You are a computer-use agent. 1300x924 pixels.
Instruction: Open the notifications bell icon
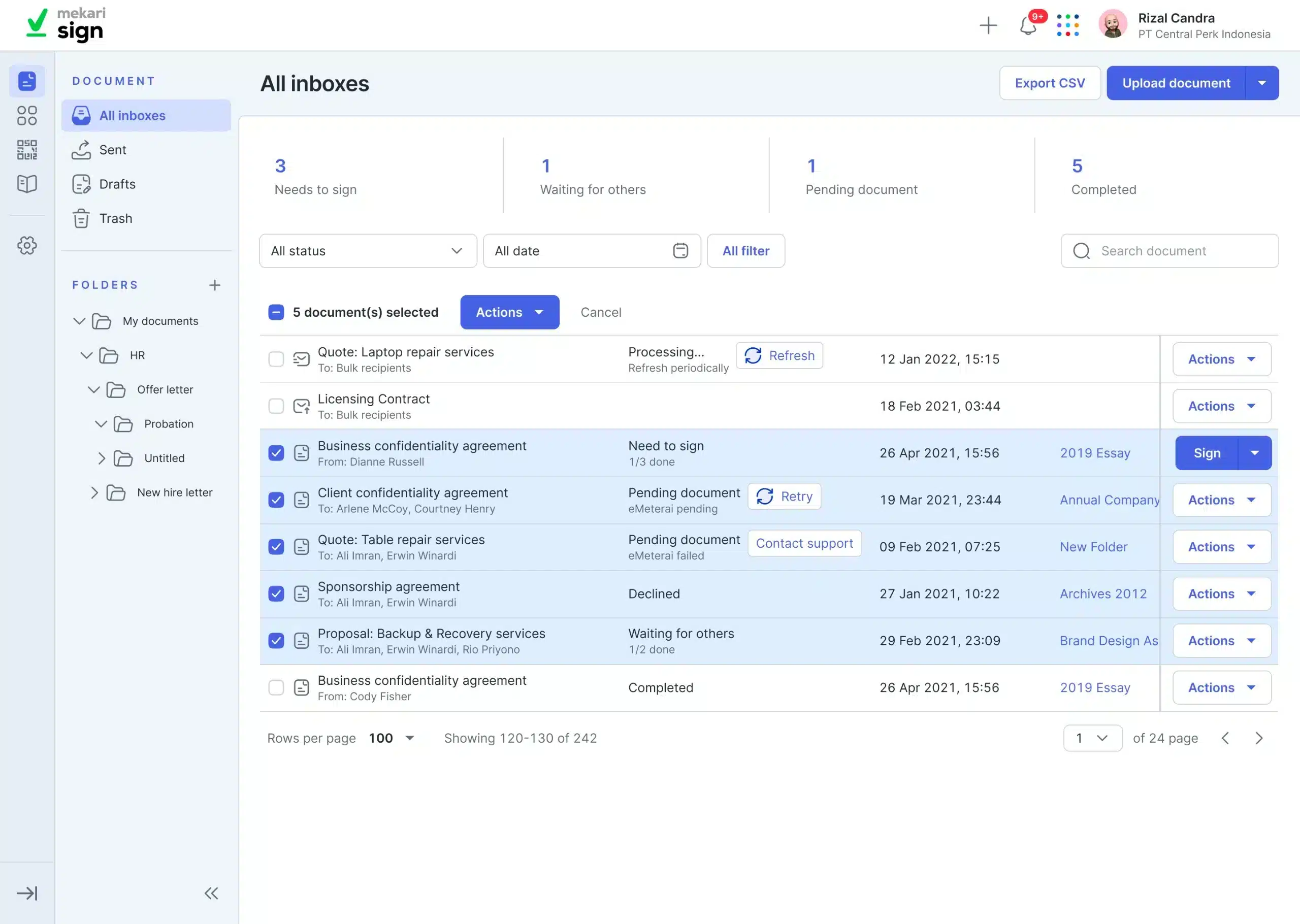coord(1028,26)
